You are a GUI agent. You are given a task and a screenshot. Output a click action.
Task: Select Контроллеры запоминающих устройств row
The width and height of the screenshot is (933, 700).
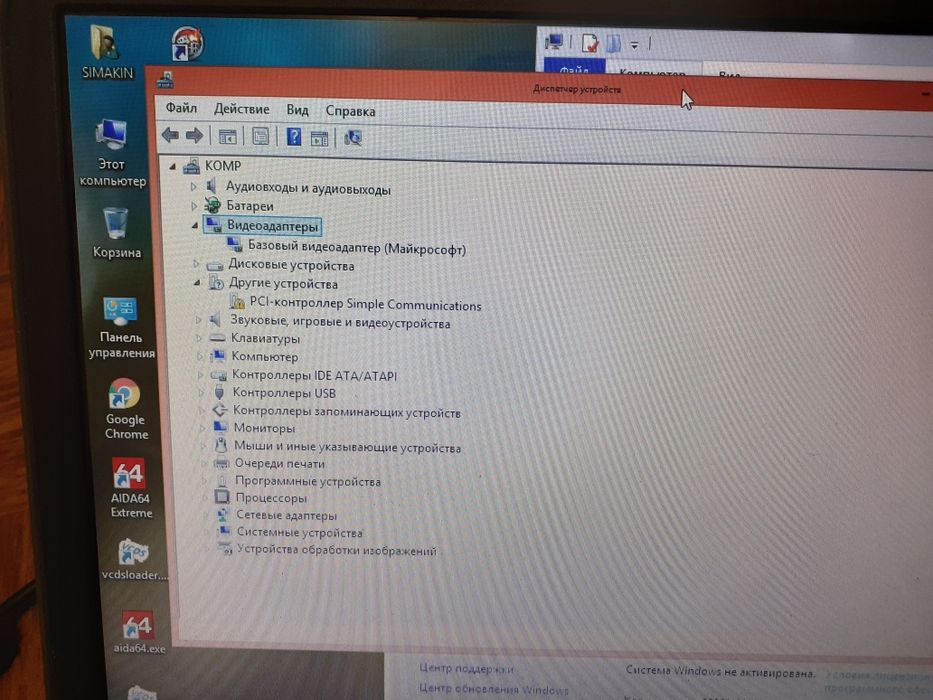coord(346,411)
